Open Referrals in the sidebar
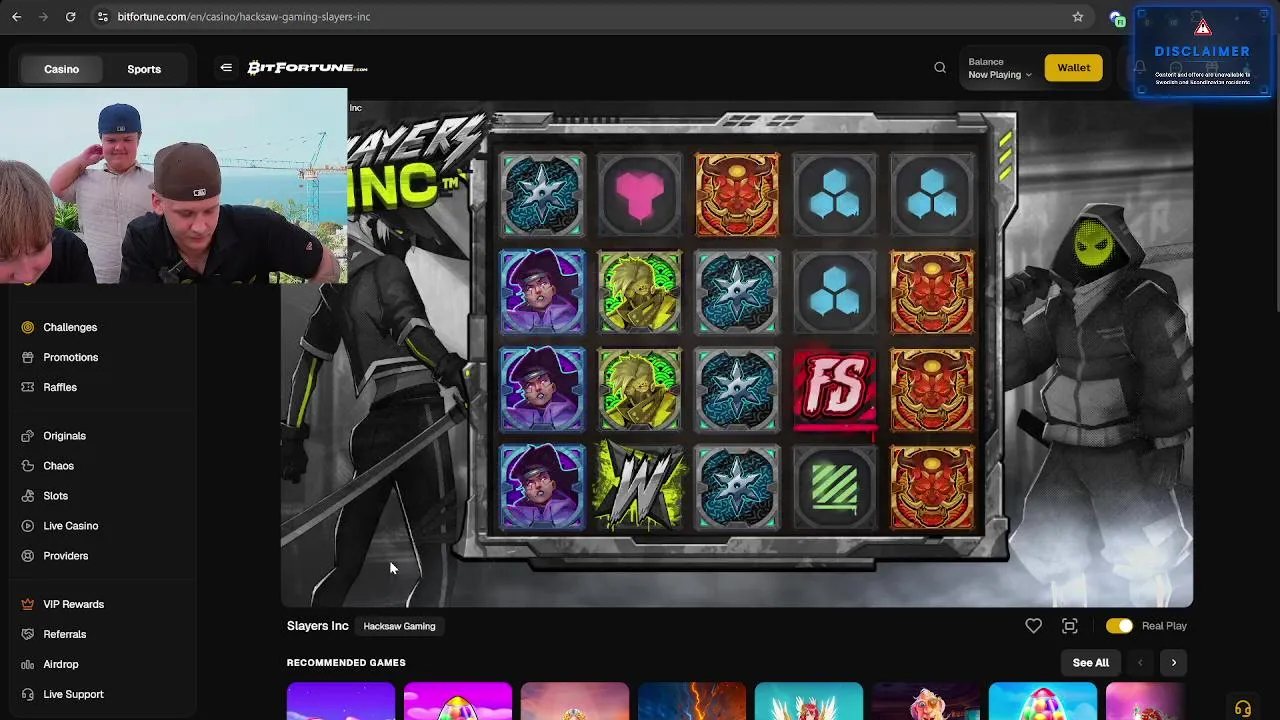1280x720 pixels. [x=64, y=634]
